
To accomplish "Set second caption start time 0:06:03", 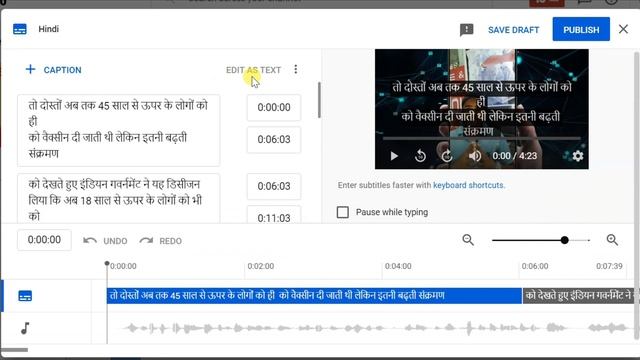I will point(274,186).
